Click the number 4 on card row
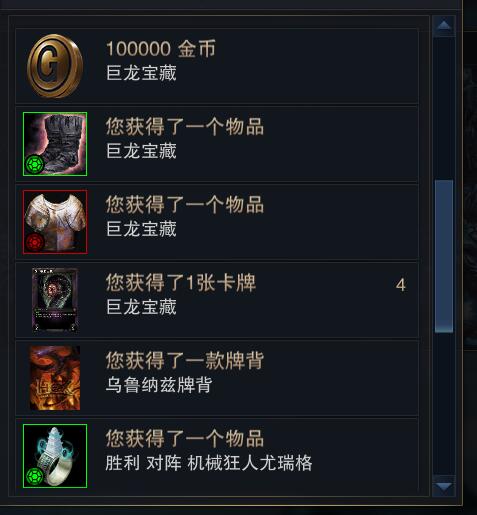The height and width of the screenshot is (515, 477). tap(401, 285)
